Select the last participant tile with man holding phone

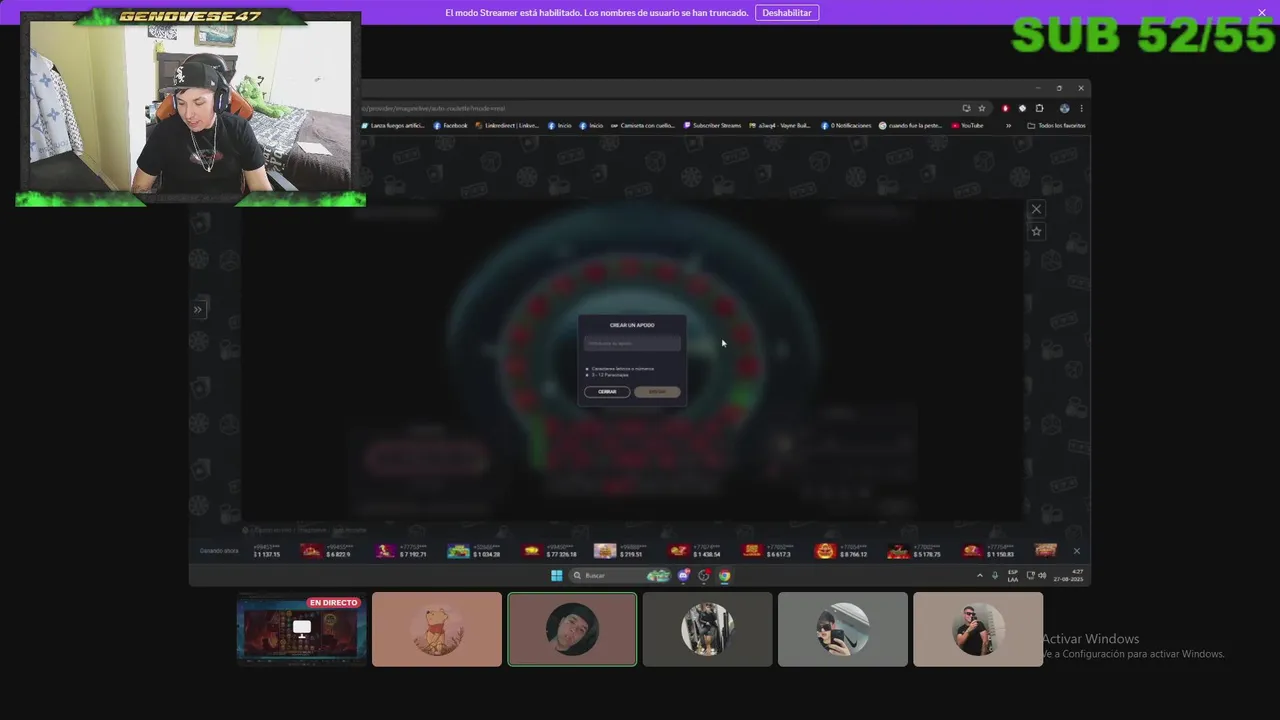click(x=978, y=629)
